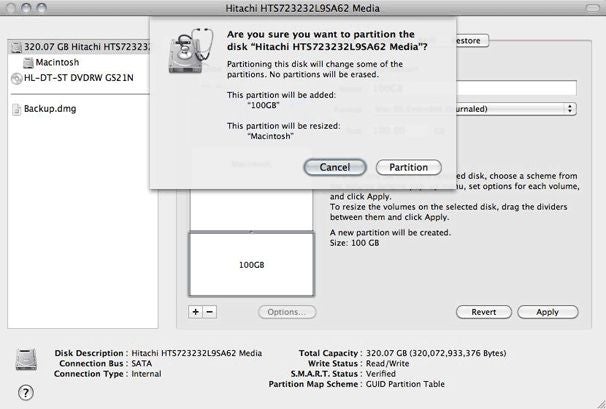606x409 pixels.
Task: Click the DVDRW optical drive icon
Action: 17,78
